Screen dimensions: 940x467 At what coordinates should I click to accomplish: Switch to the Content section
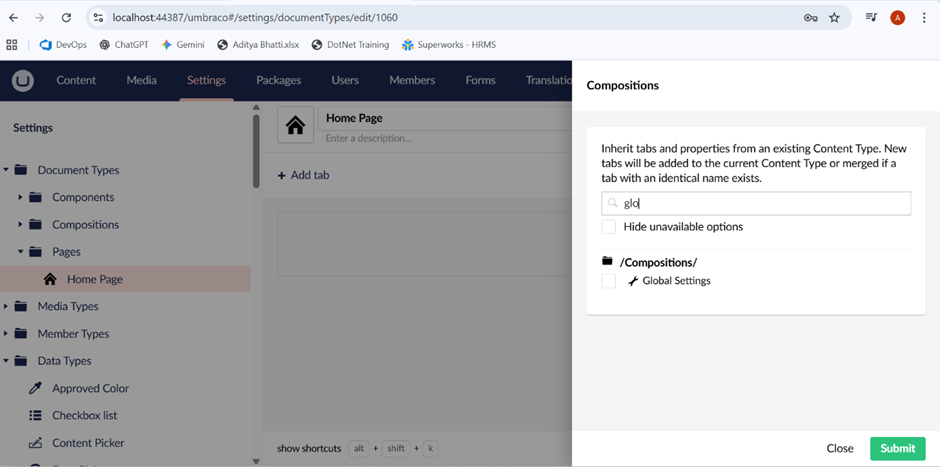click(x=76, y=80)
